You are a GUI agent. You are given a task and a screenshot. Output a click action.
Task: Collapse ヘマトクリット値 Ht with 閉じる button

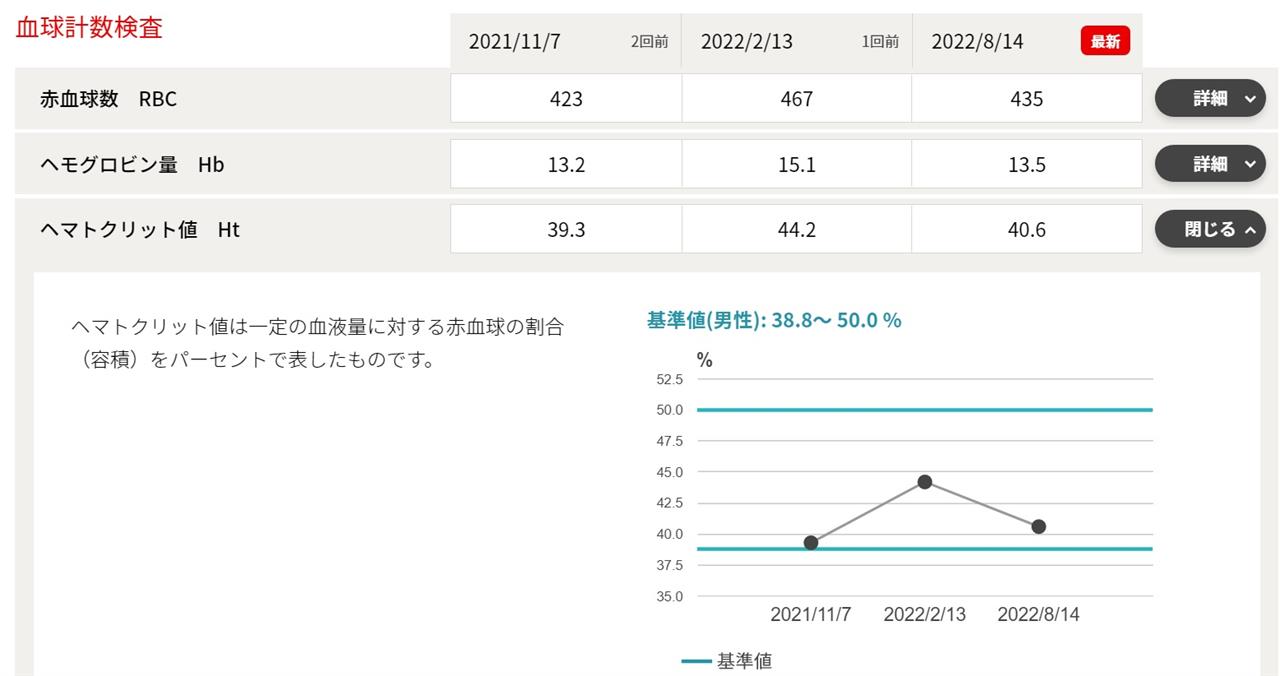pyautogui.click(x=1210, y=229)
